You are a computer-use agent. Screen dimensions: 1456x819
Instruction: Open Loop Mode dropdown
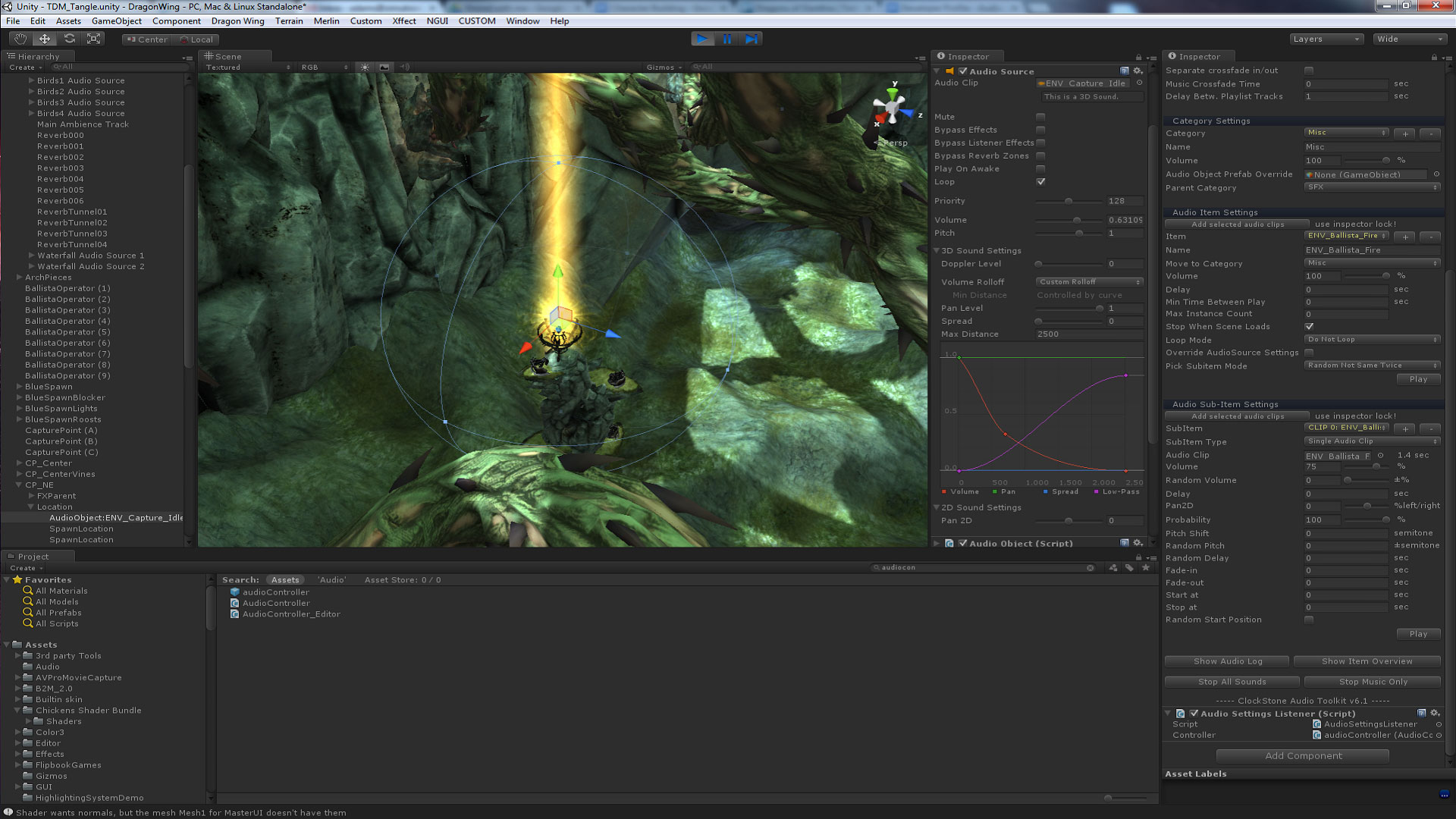coord(1373,340)
